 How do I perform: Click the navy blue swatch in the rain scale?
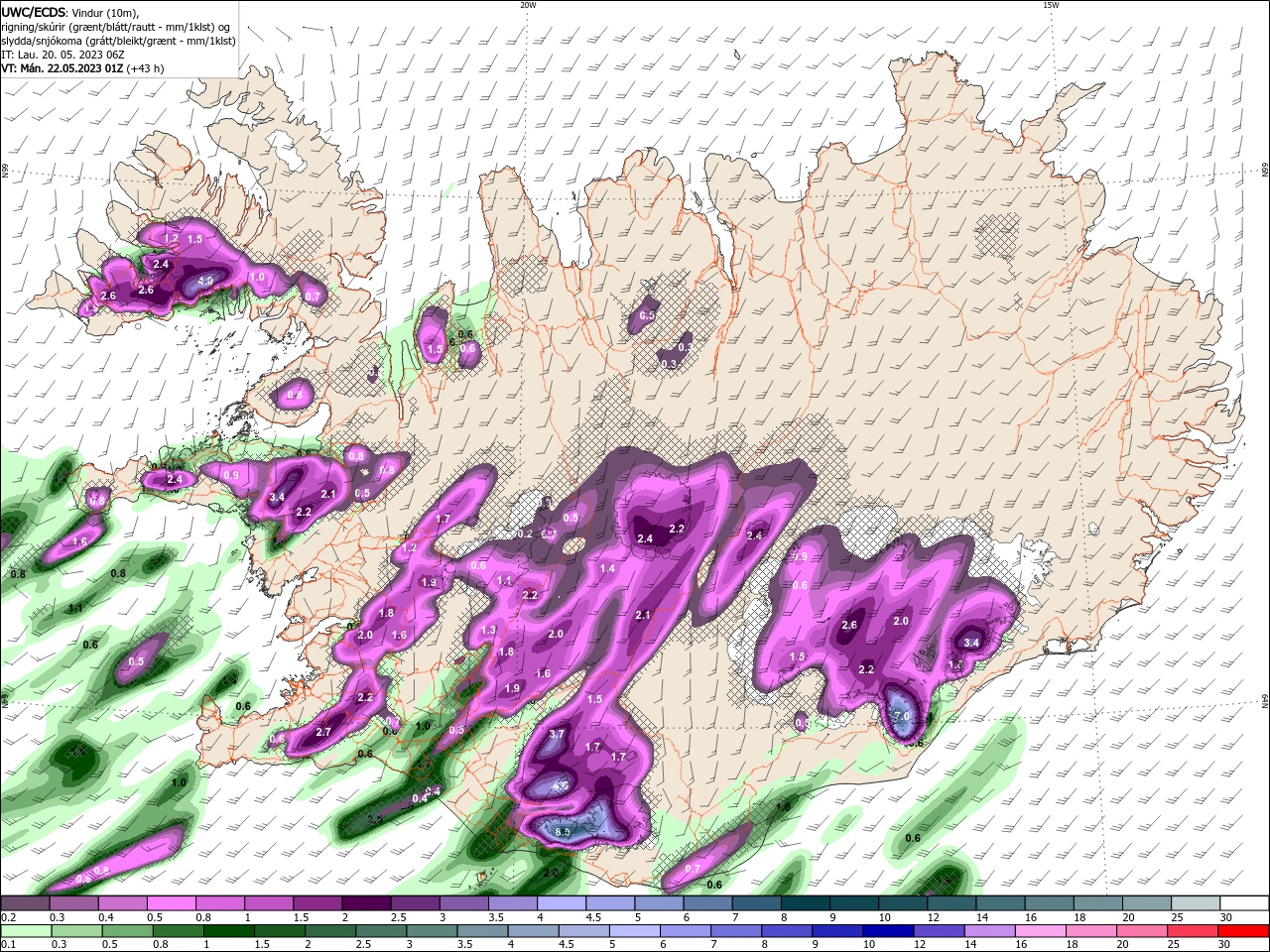click(886, 931)
